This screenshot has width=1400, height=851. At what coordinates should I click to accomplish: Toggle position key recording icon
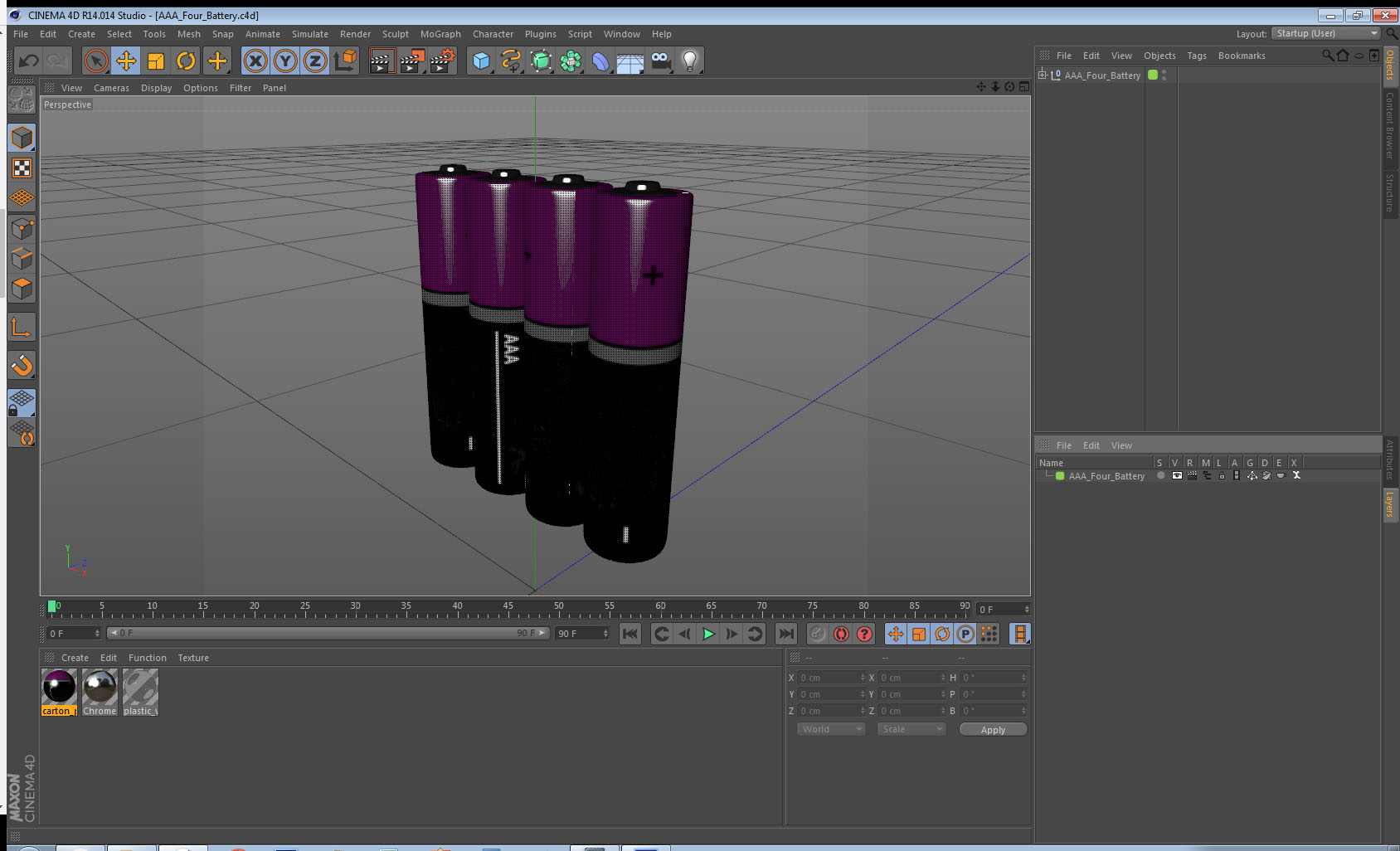coord(896,634)
